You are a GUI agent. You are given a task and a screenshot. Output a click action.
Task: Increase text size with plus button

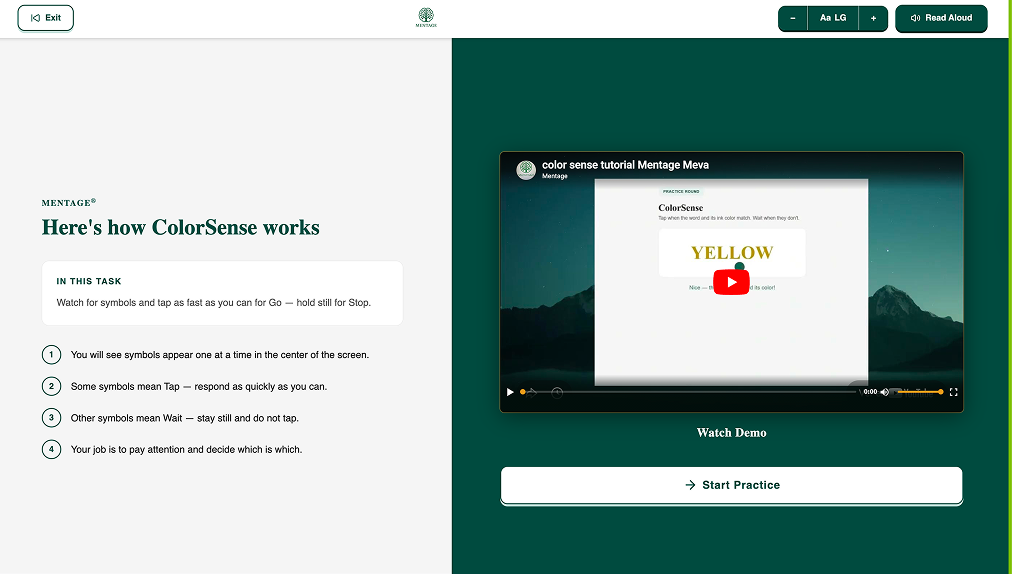[873, 18]
